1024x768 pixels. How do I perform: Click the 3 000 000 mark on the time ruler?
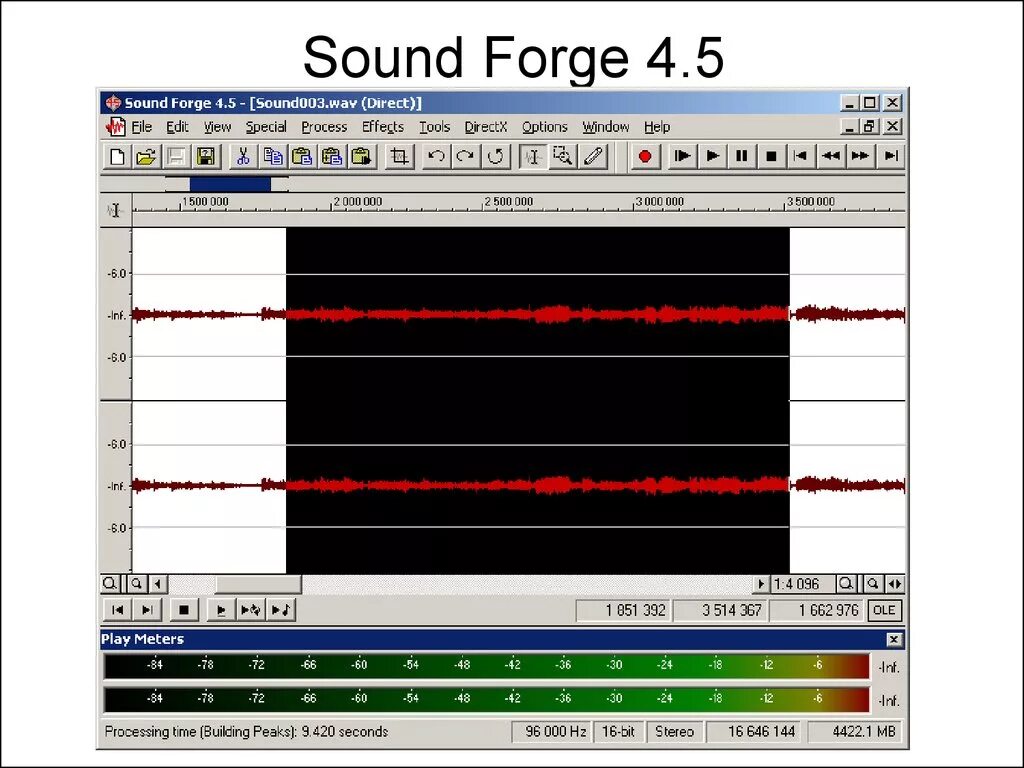point(659,202)
